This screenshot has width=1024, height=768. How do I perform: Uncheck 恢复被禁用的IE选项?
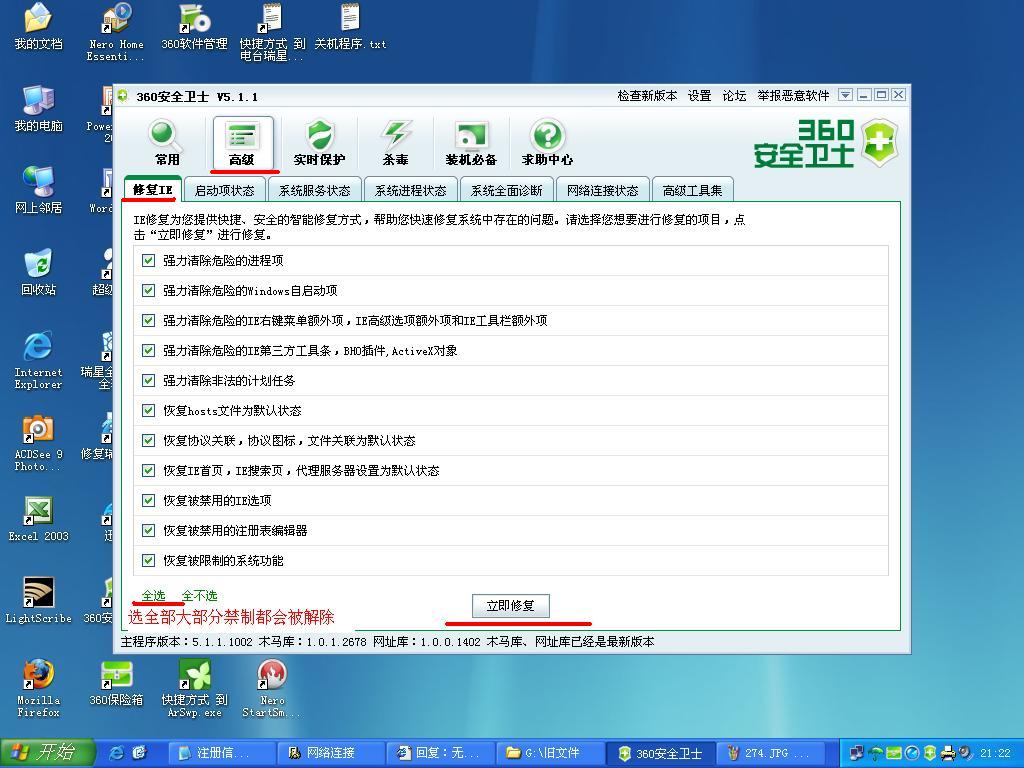[148, 501]
